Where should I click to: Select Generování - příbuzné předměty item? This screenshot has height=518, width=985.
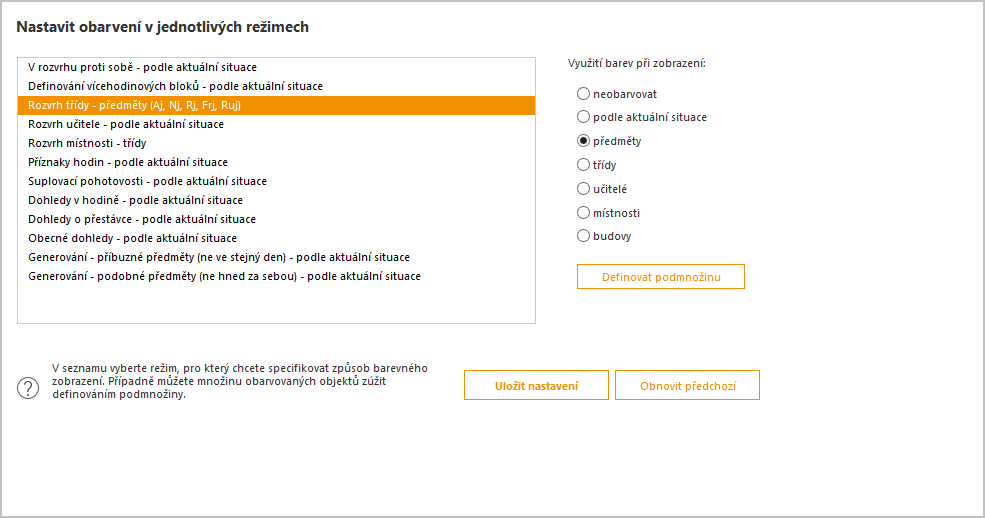tap(276, 257)
